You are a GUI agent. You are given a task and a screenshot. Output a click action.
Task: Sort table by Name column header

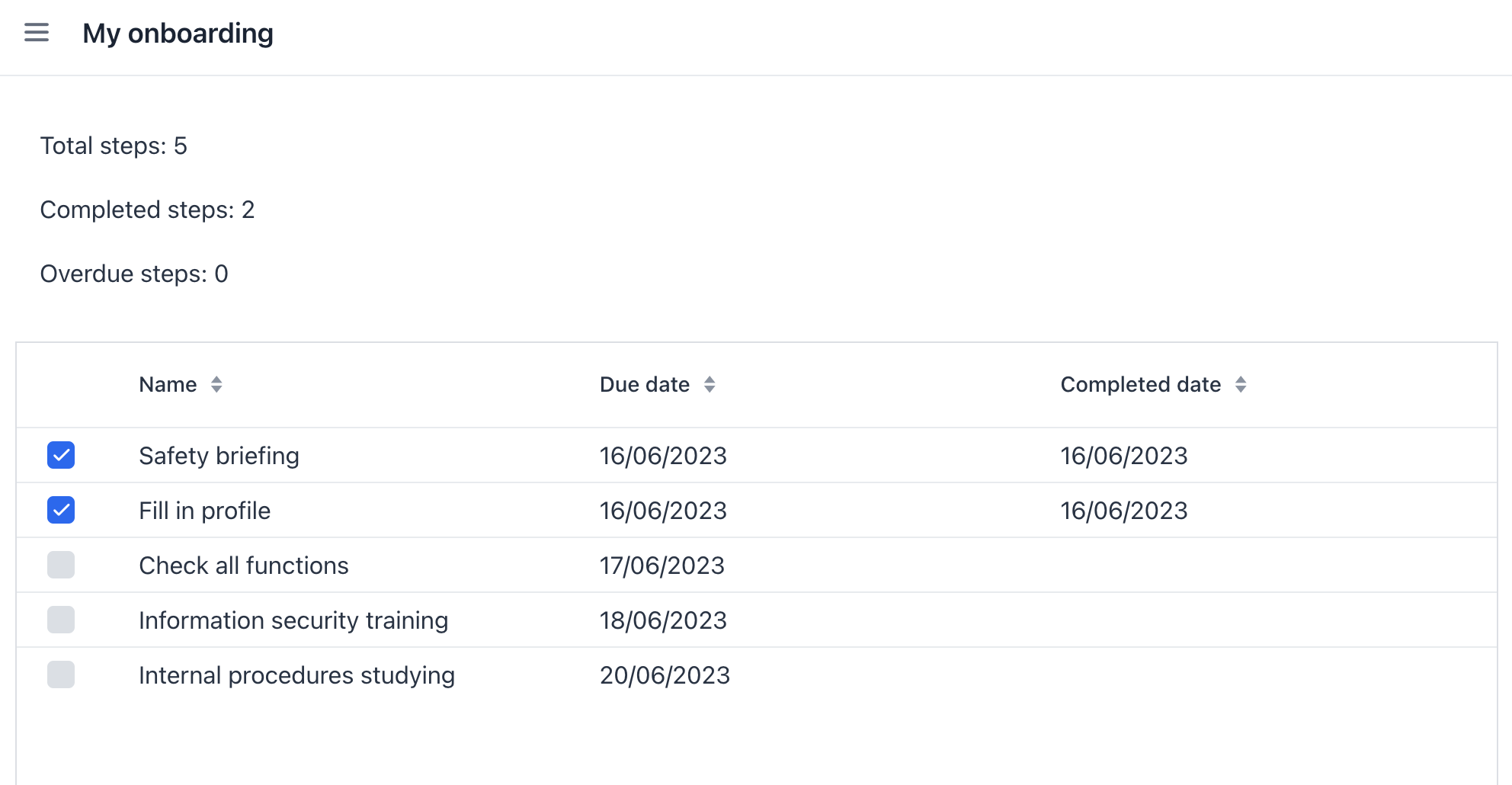pos(168,384)
